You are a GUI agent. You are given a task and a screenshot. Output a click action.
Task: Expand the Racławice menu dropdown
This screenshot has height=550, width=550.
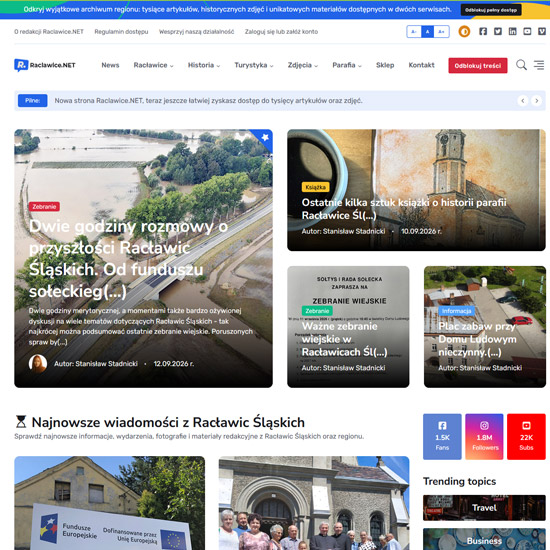click(153, 65)
